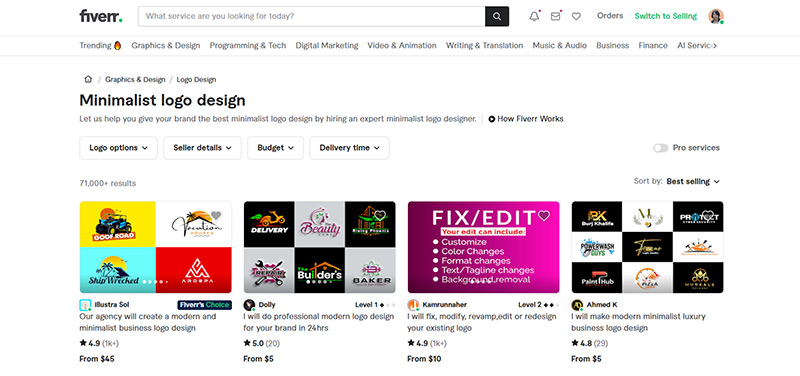
Task: Open the Finance category
Action: coord(653,45)
